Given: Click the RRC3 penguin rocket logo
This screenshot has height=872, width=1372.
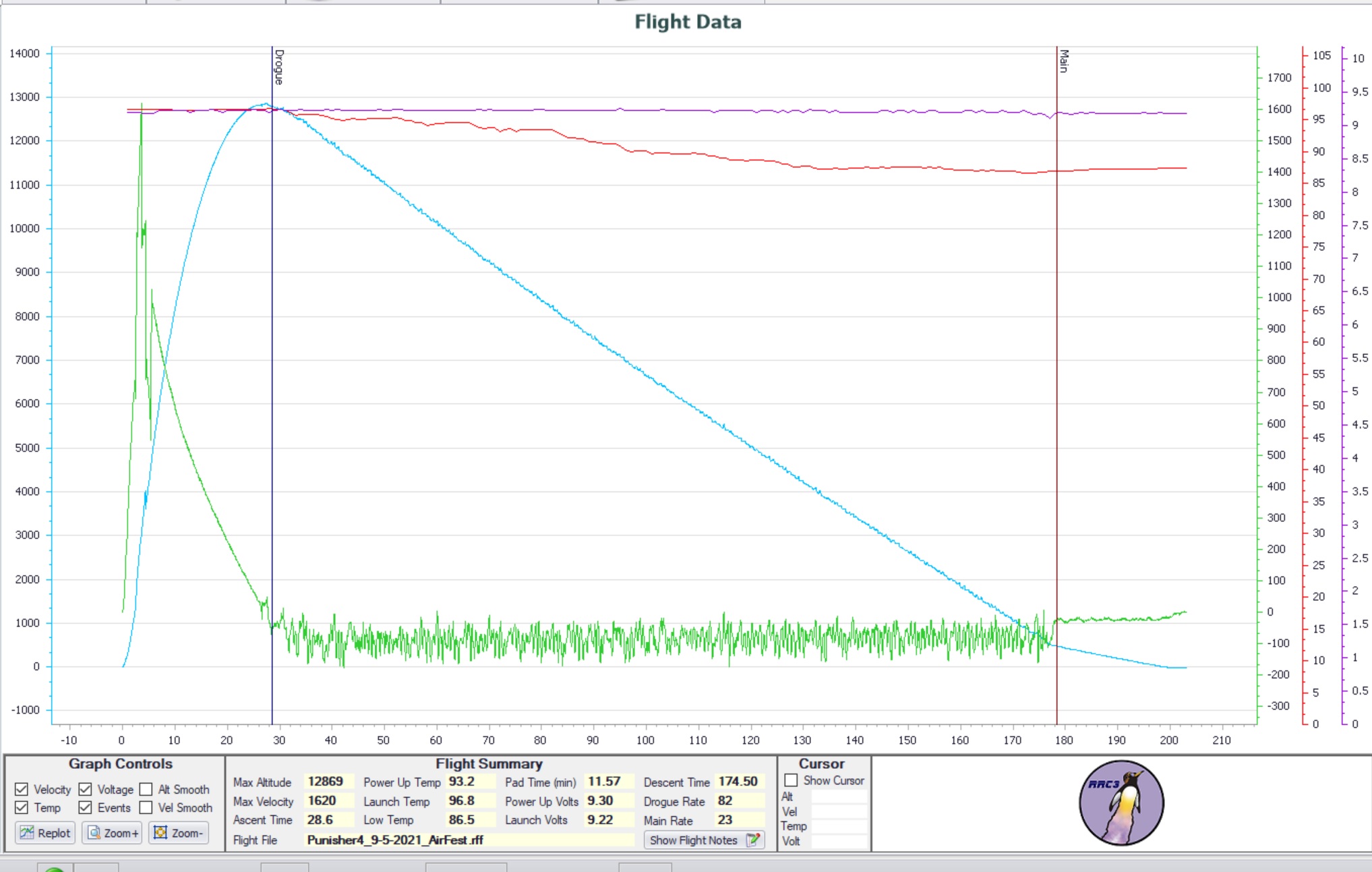Looking at the screenshot, I should (x=1121, y=803).
